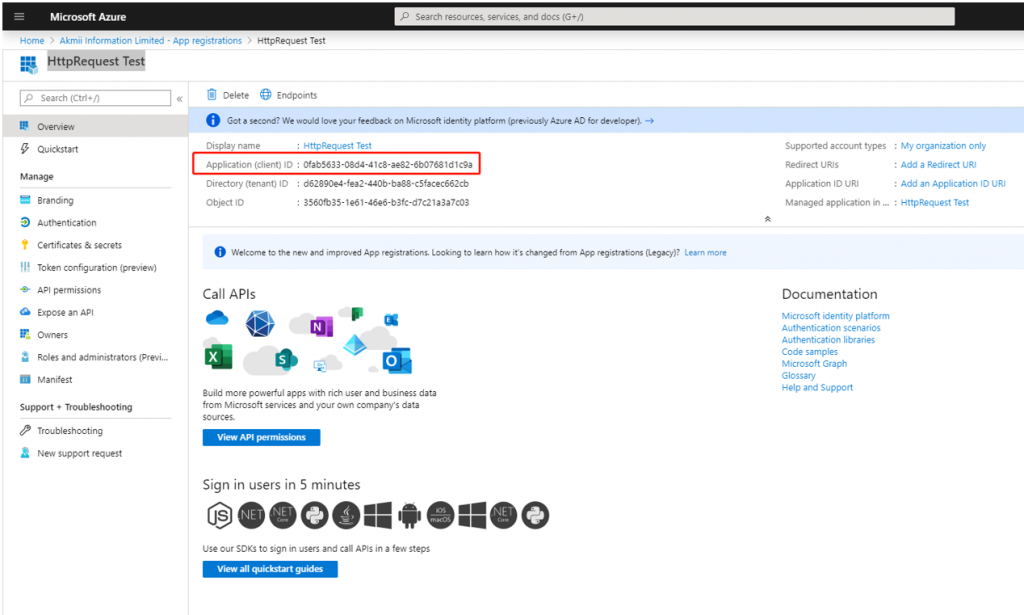Focus the top search resources field

tap(675, 16)
